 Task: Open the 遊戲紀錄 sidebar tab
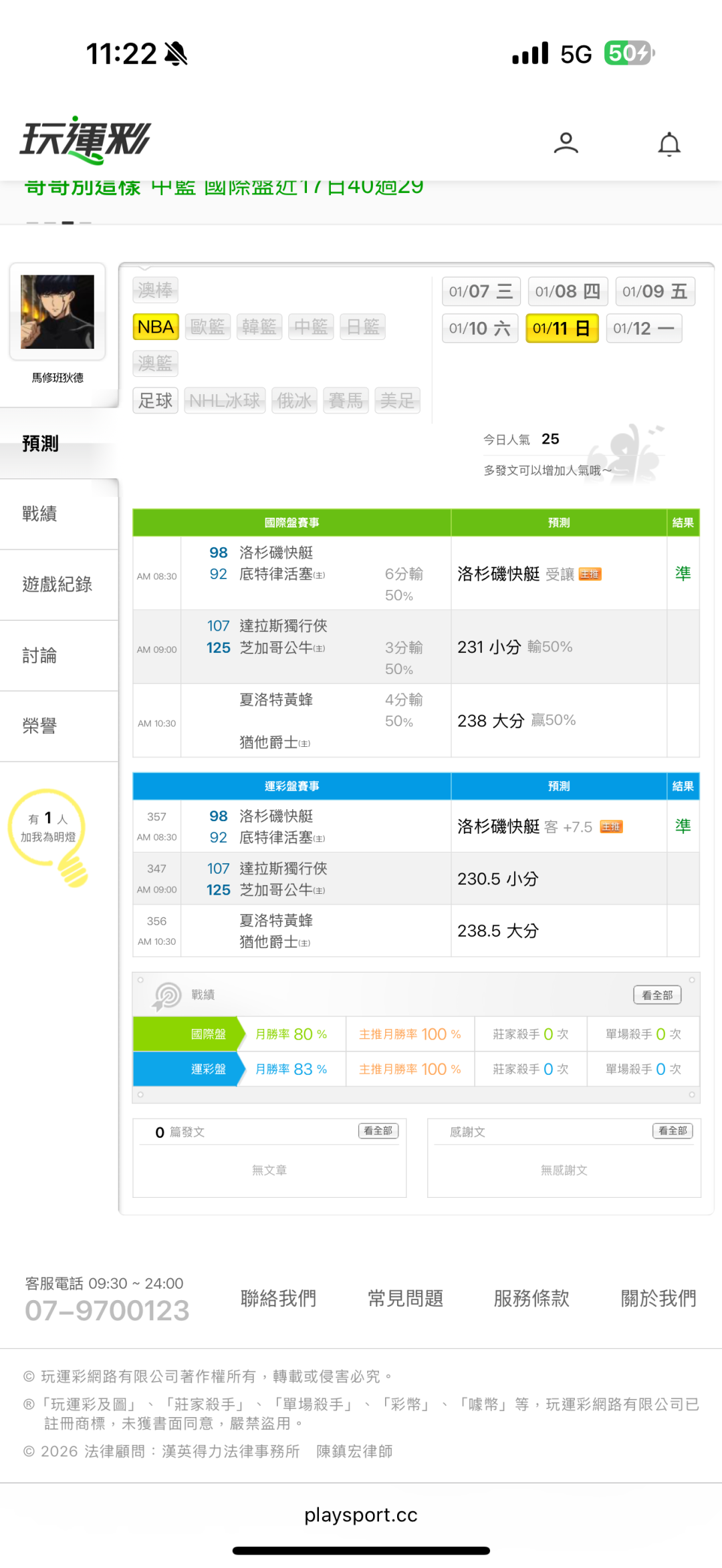(x=57, y=585)
